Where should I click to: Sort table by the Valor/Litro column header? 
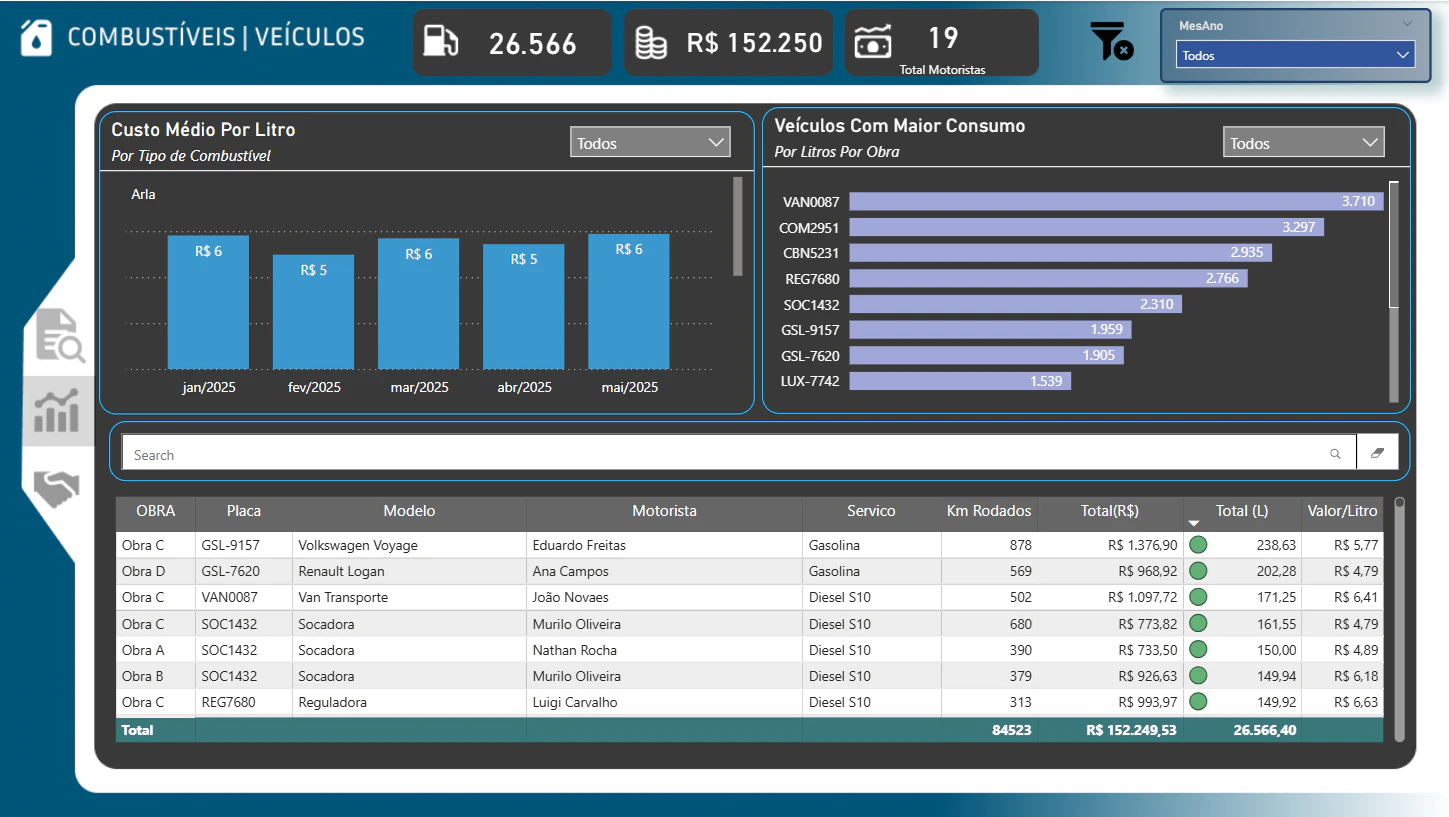1342,511
